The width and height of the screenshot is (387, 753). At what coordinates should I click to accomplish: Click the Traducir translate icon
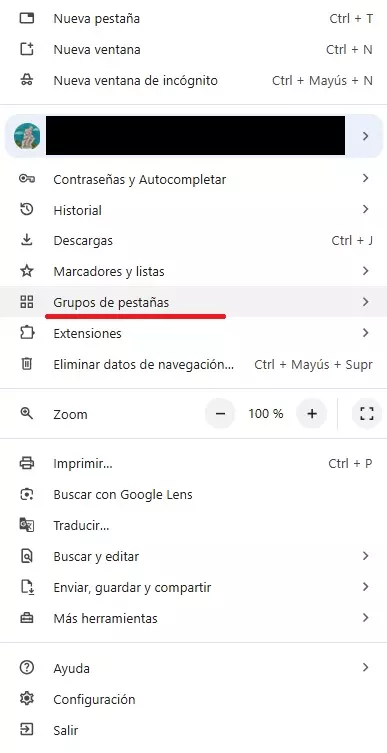27,525
